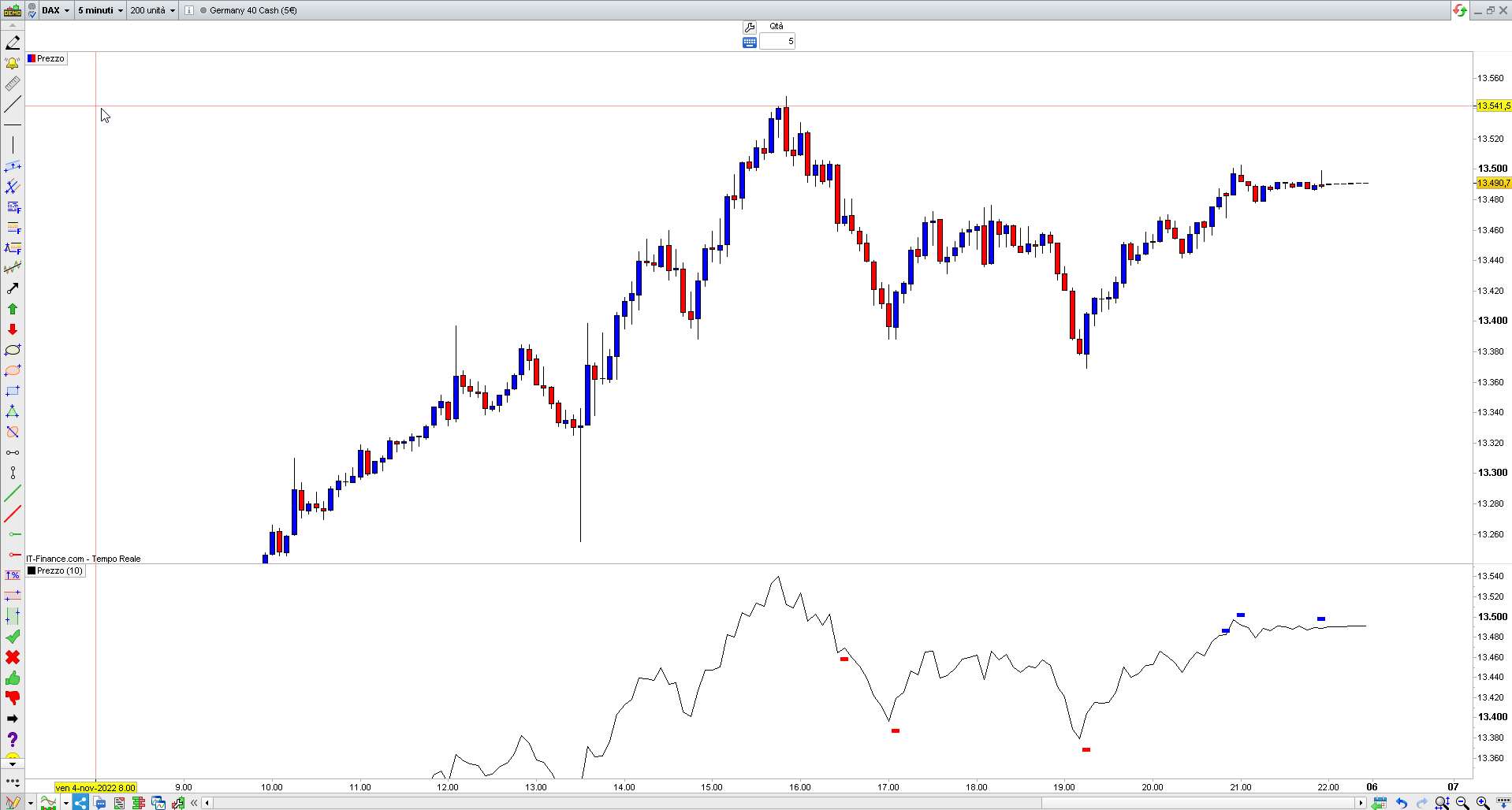Place a red X mark on chart
The width and height of the screenshot is (1512, 810).
pyautogui.click(x=13, y=657)
